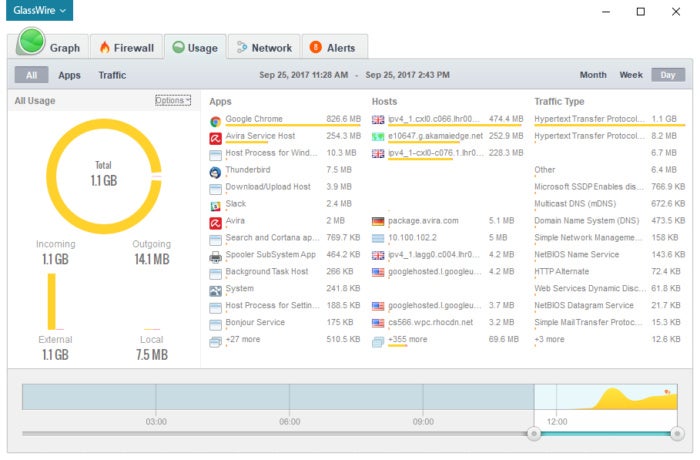
Task: Click the Bonjour Service icon
Action: 216,325
